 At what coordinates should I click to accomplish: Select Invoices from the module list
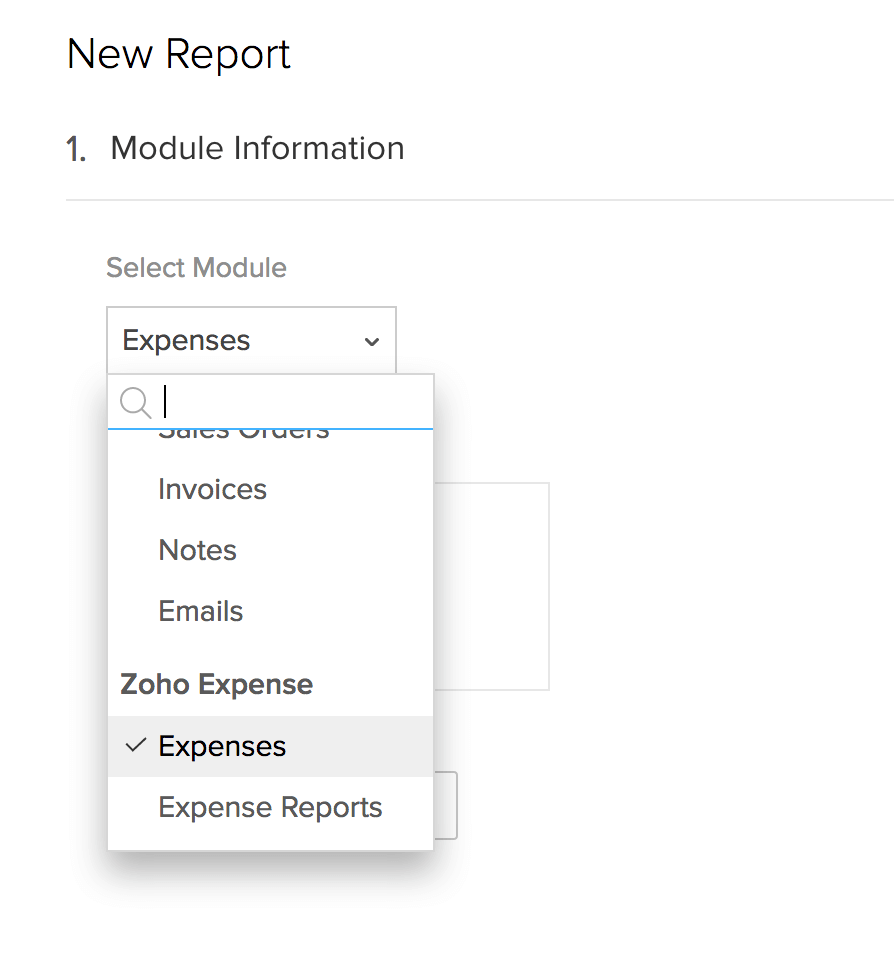(x=211, y=489)
